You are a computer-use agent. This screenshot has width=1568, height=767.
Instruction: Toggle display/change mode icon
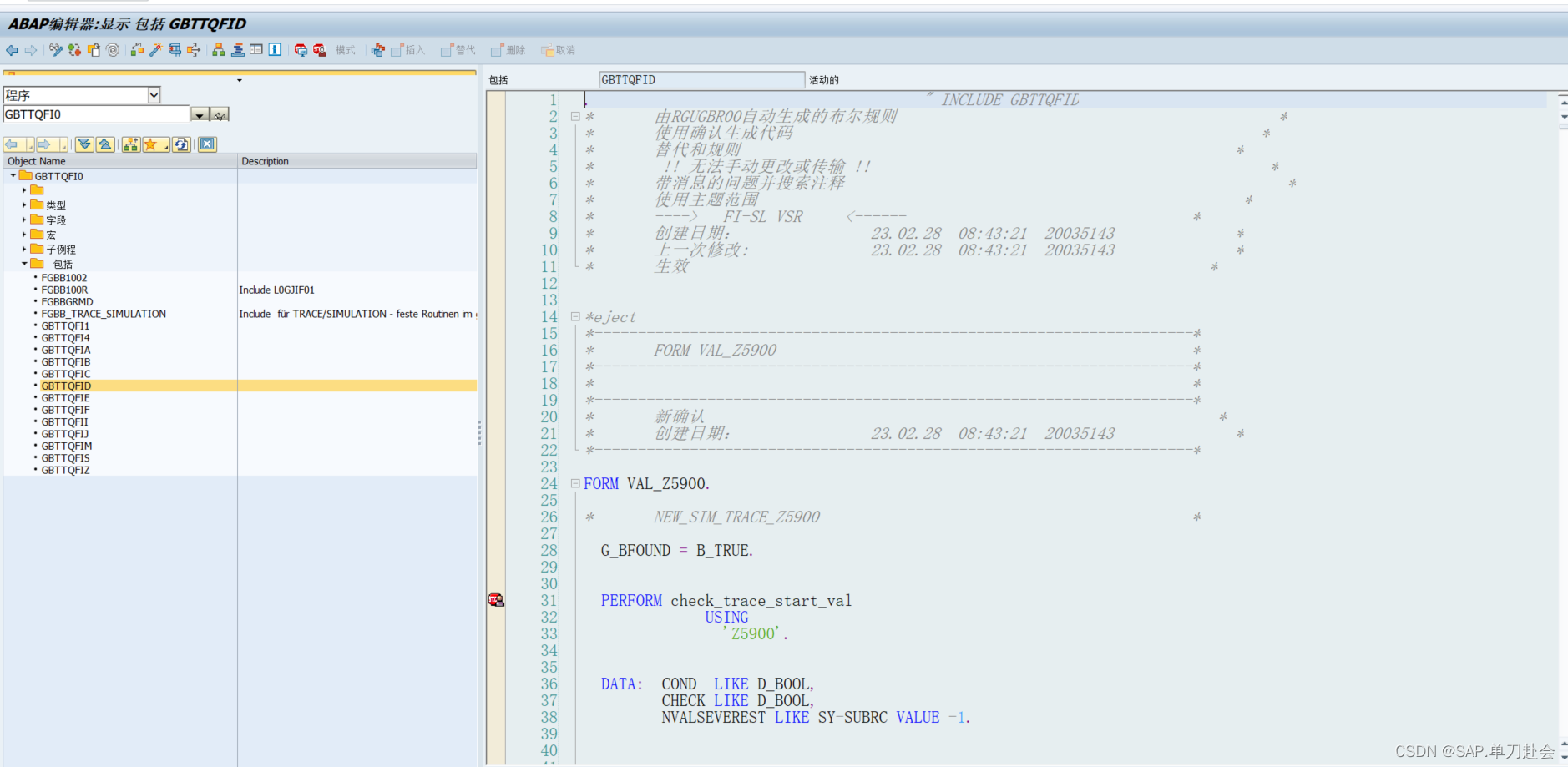pos(56,50)
